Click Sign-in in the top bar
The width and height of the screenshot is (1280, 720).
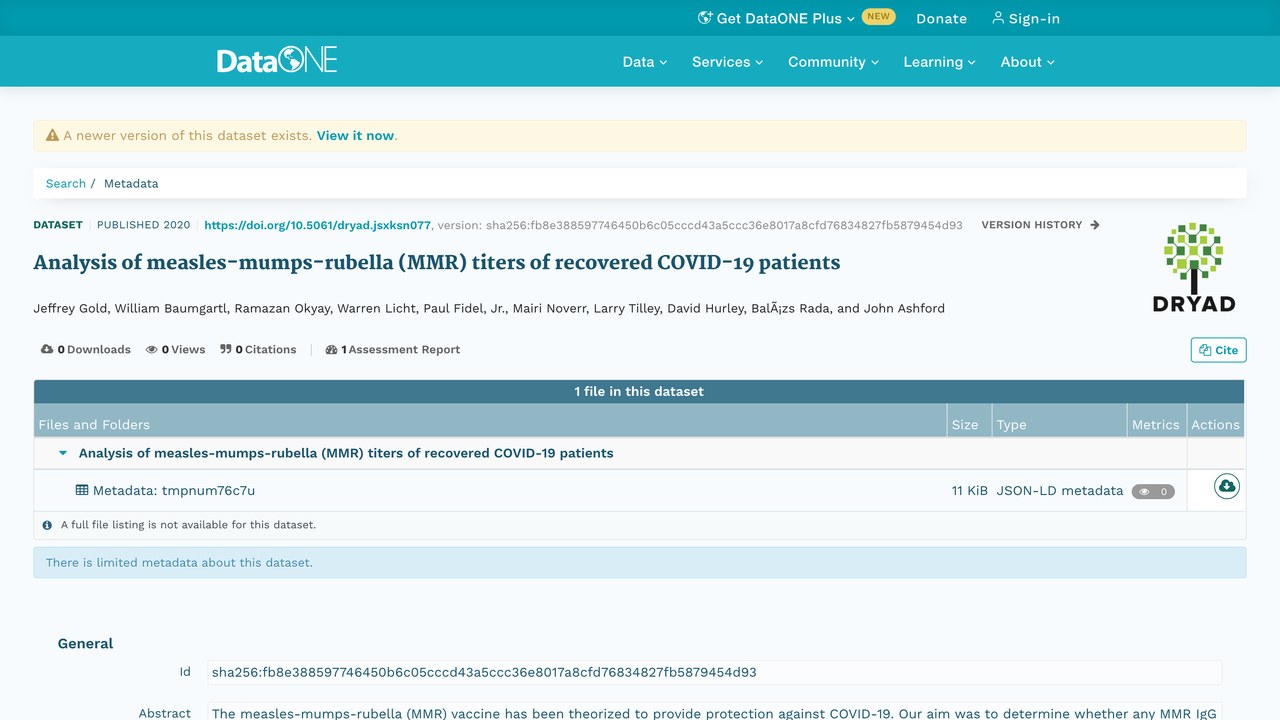(x=1026, y=18)
